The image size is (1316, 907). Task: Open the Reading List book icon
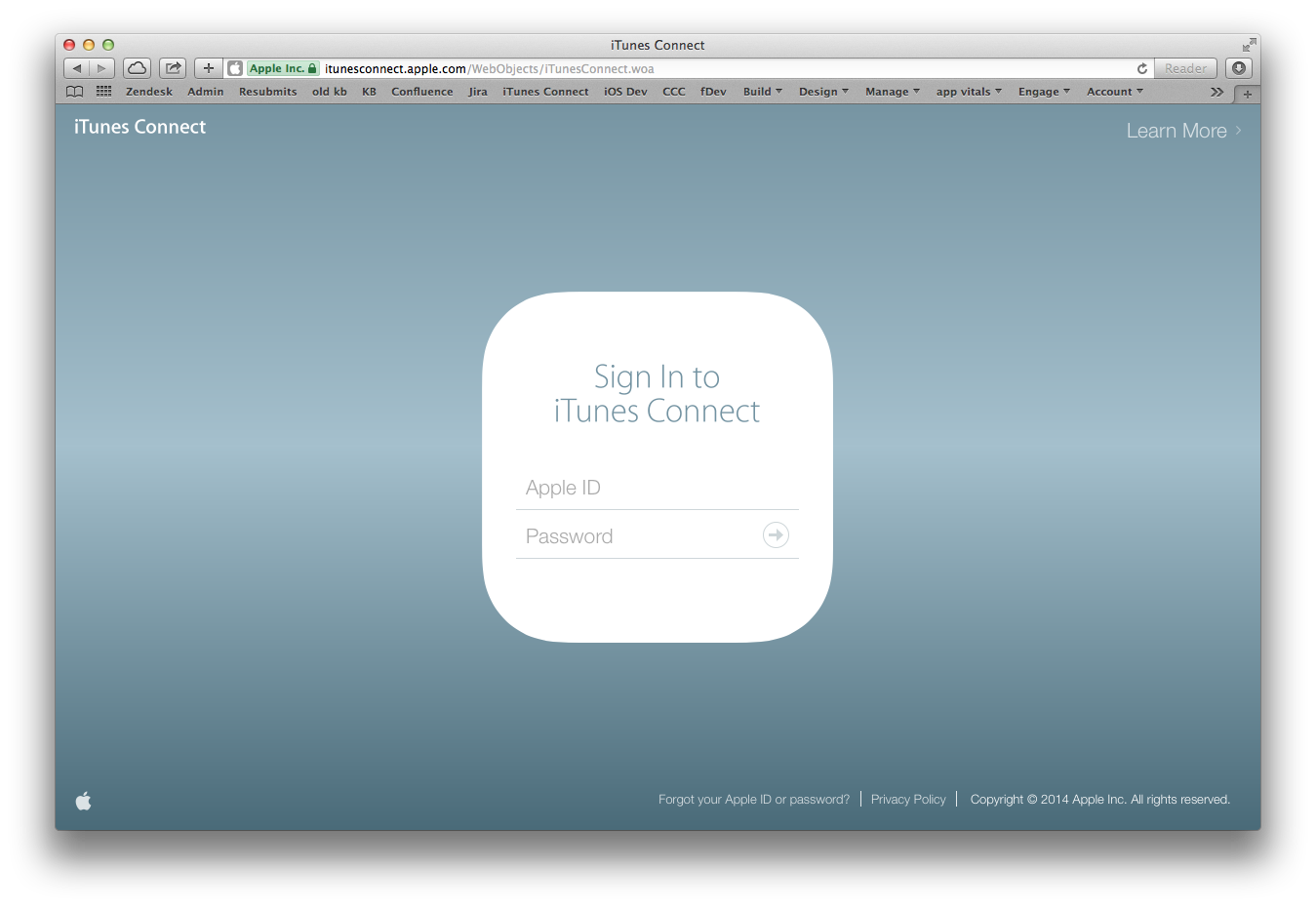pos(74,92)
